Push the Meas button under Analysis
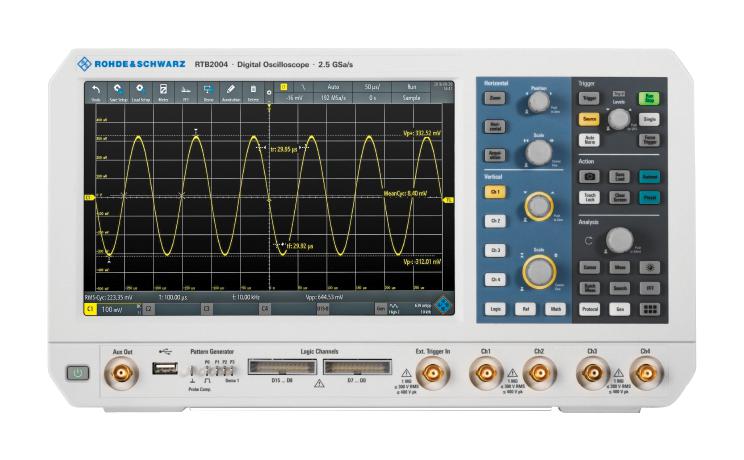Screen dimensions: 744x460 point(620,268)
